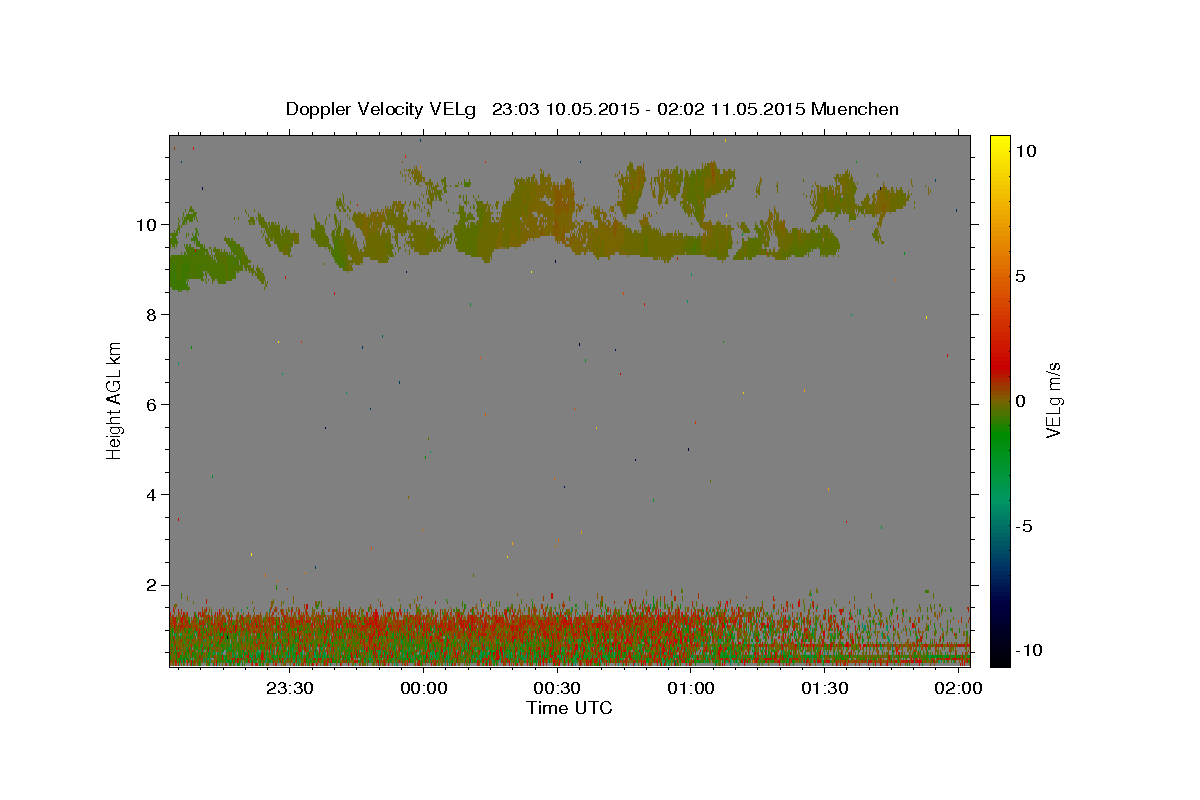Click the height tick label 2
The height and width of the screenshot is (800, 1200).
[x=151, y=585]
